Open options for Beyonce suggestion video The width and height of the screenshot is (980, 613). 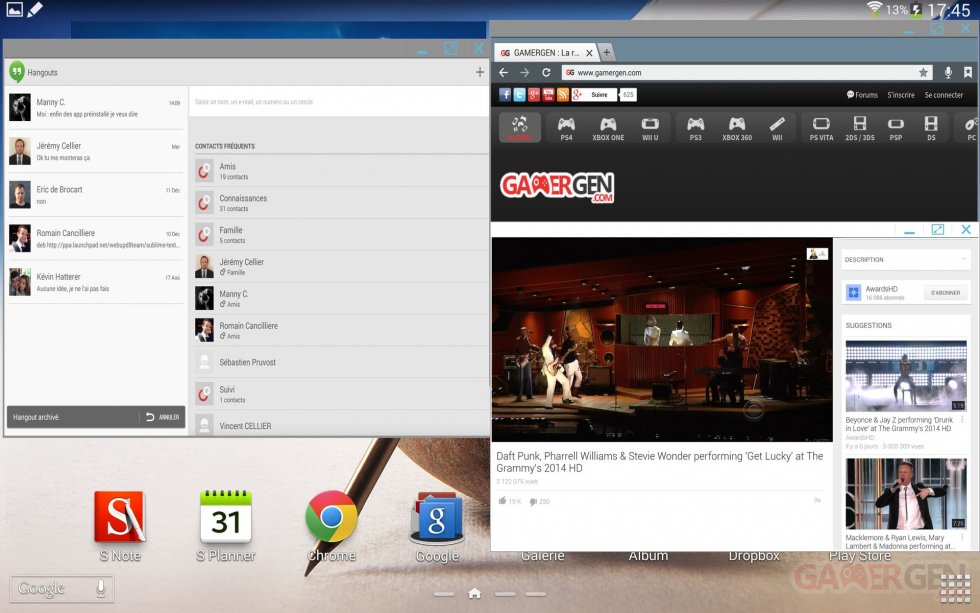click(962, 420)
